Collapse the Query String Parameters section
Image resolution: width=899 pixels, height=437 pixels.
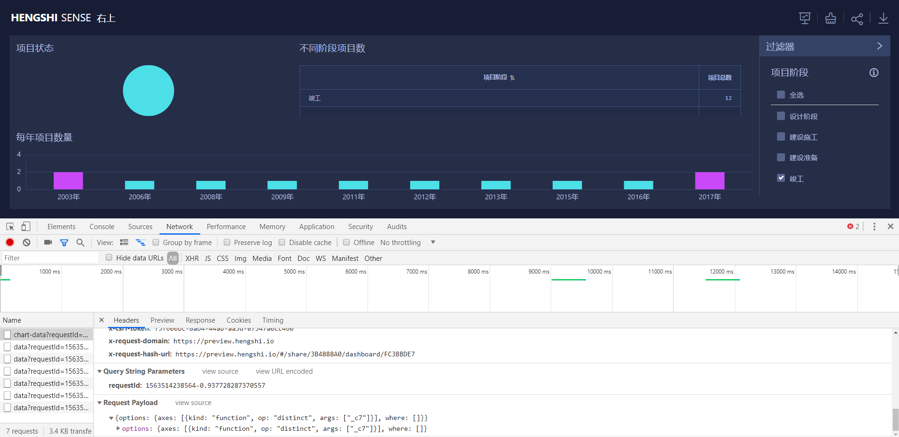point(100,372)
